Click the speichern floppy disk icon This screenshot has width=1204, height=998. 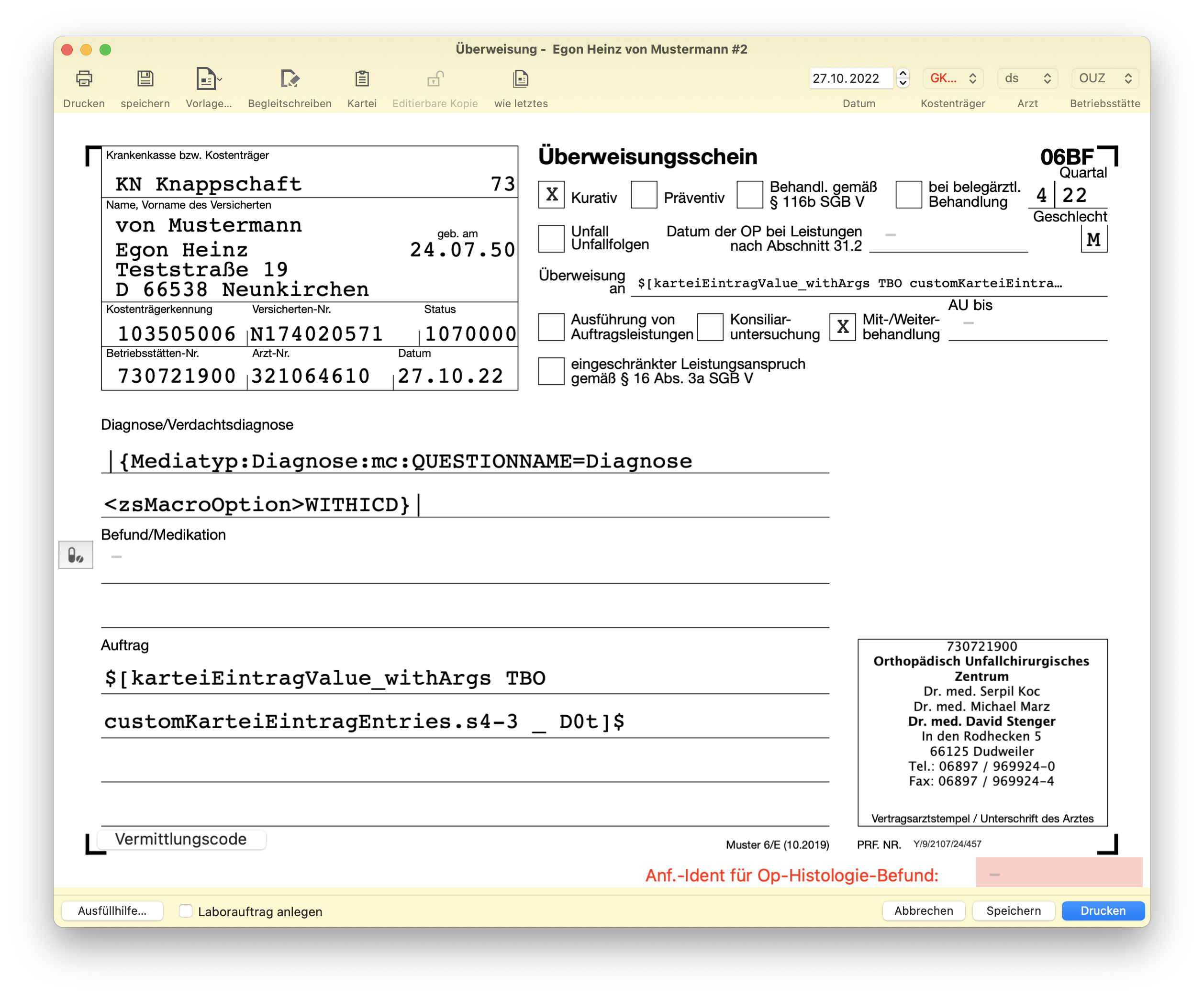pos(145,78)
